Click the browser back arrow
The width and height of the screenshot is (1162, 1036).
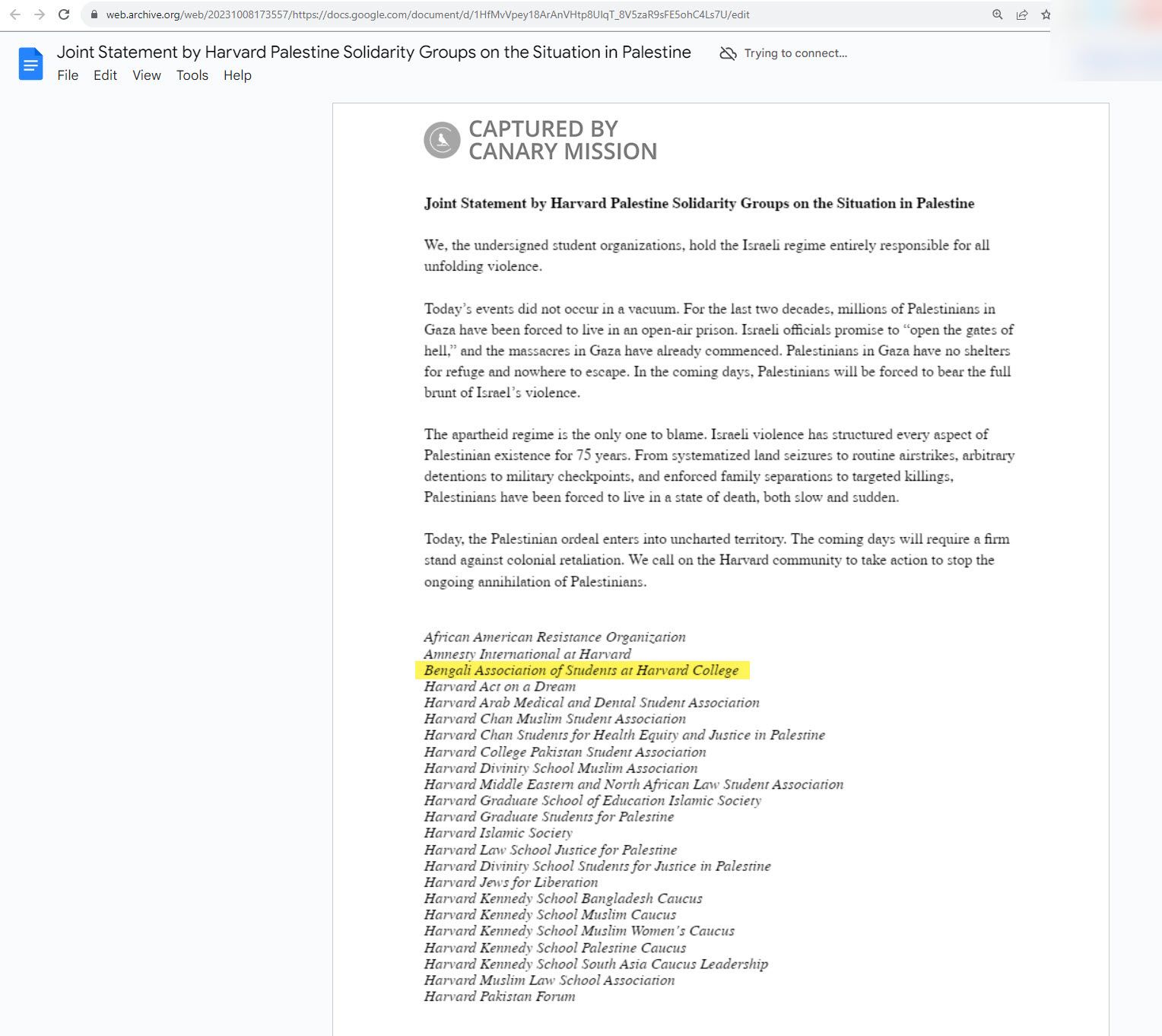[14, 14]
